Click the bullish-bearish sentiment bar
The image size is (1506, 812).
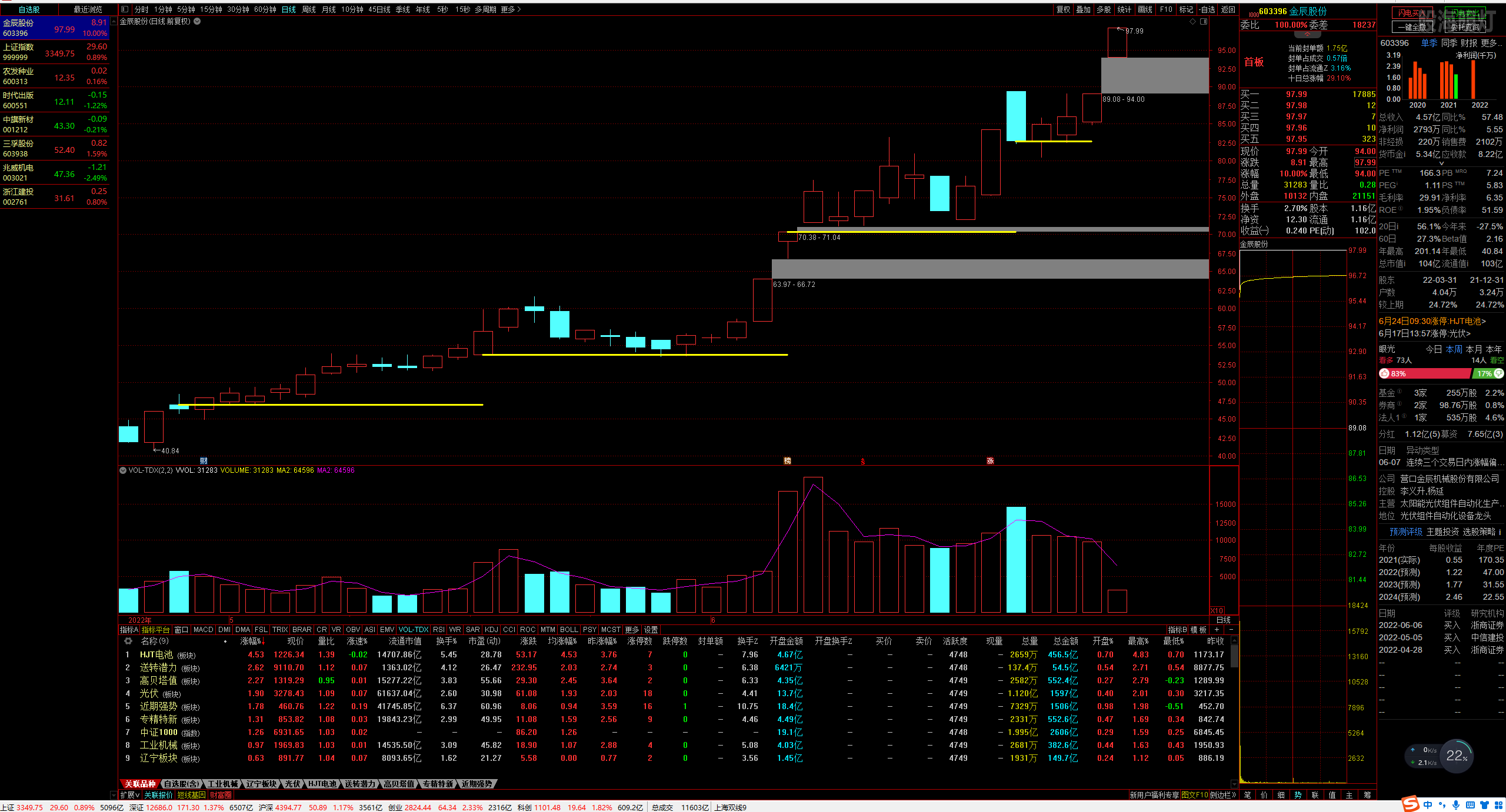pos(1441,373)
